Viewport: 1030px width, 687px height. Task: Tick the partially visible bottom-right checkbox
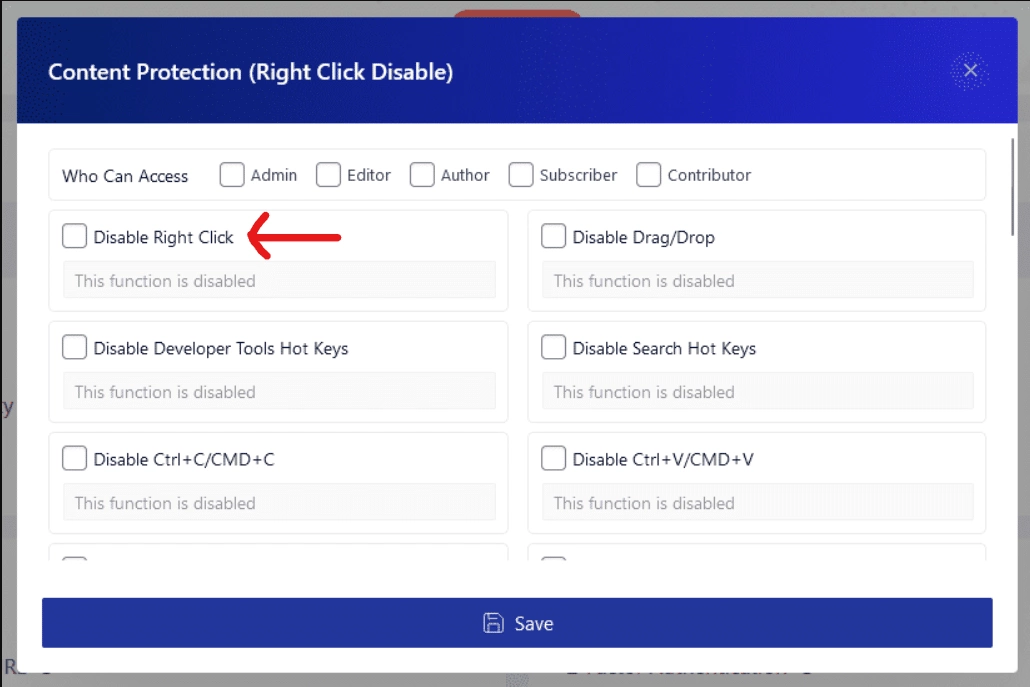point(553,560)
